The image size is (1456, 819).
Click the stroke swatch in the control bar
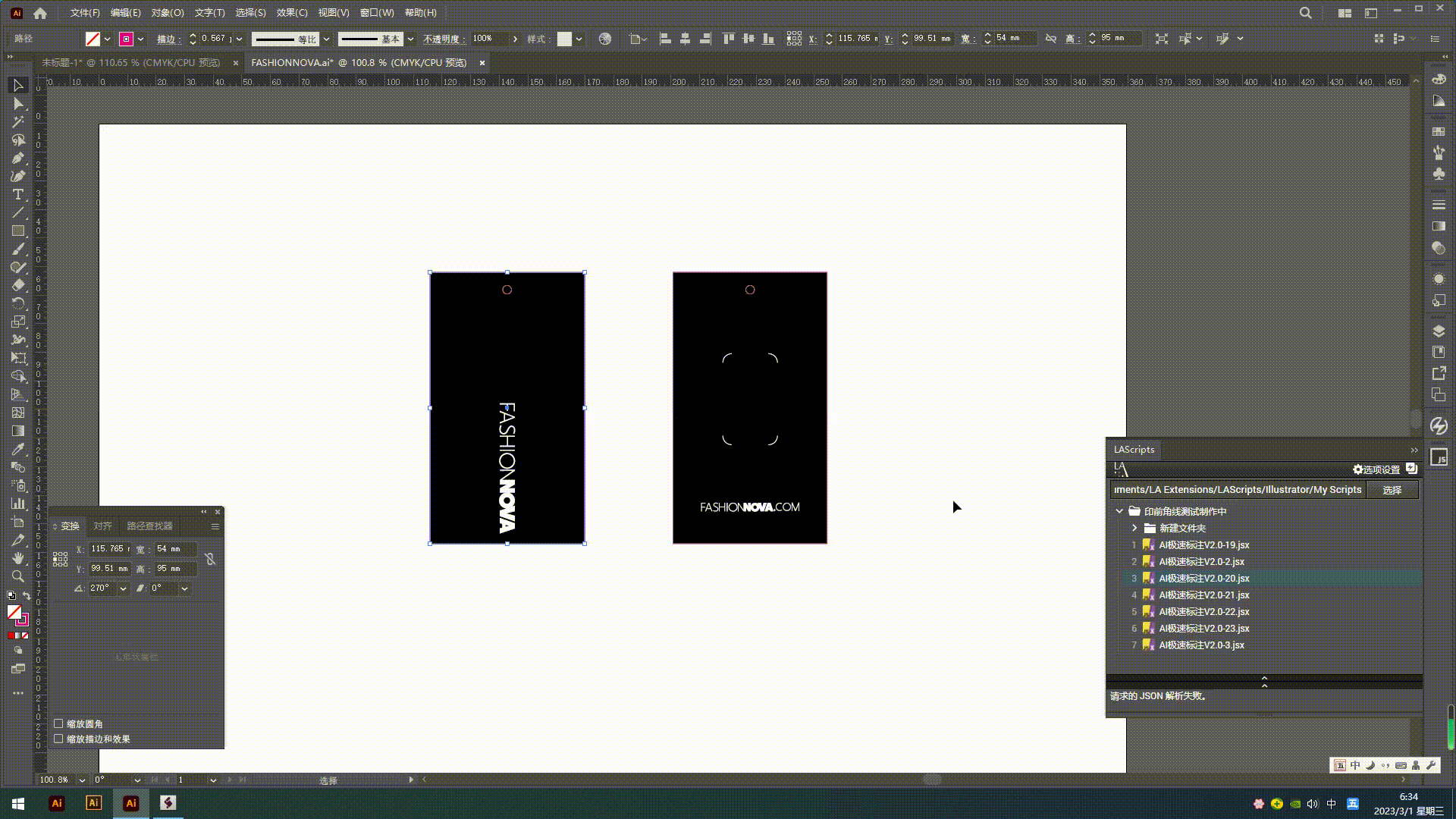pos(127,39)
